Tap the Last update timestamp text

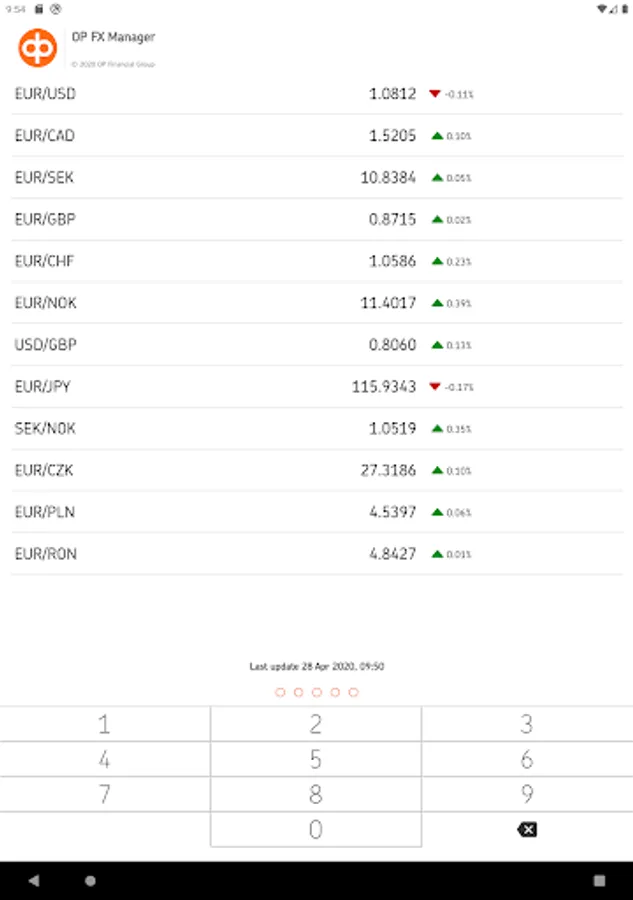tap(316, 666)
